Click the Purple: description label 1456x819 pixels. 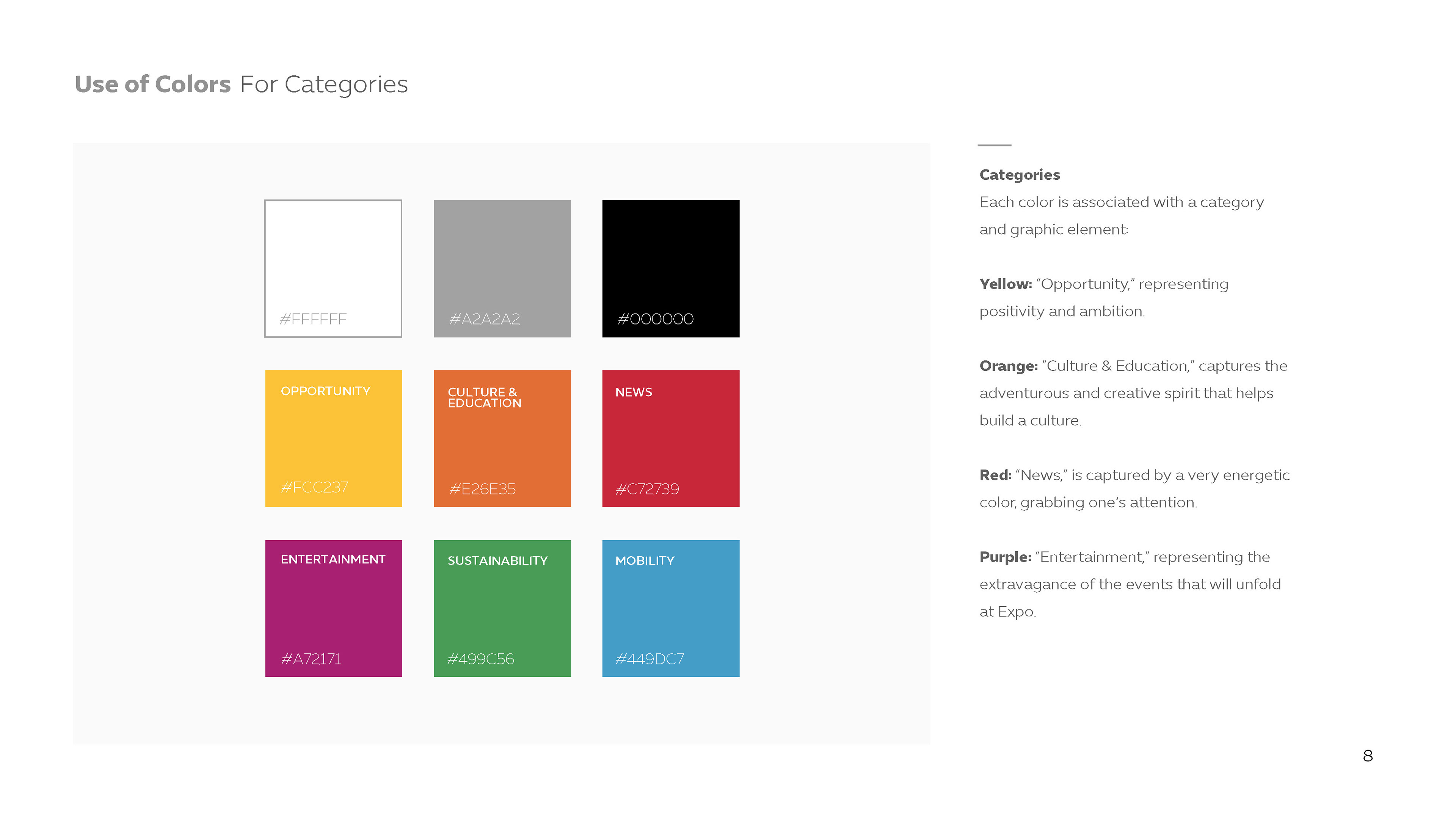1005,557
